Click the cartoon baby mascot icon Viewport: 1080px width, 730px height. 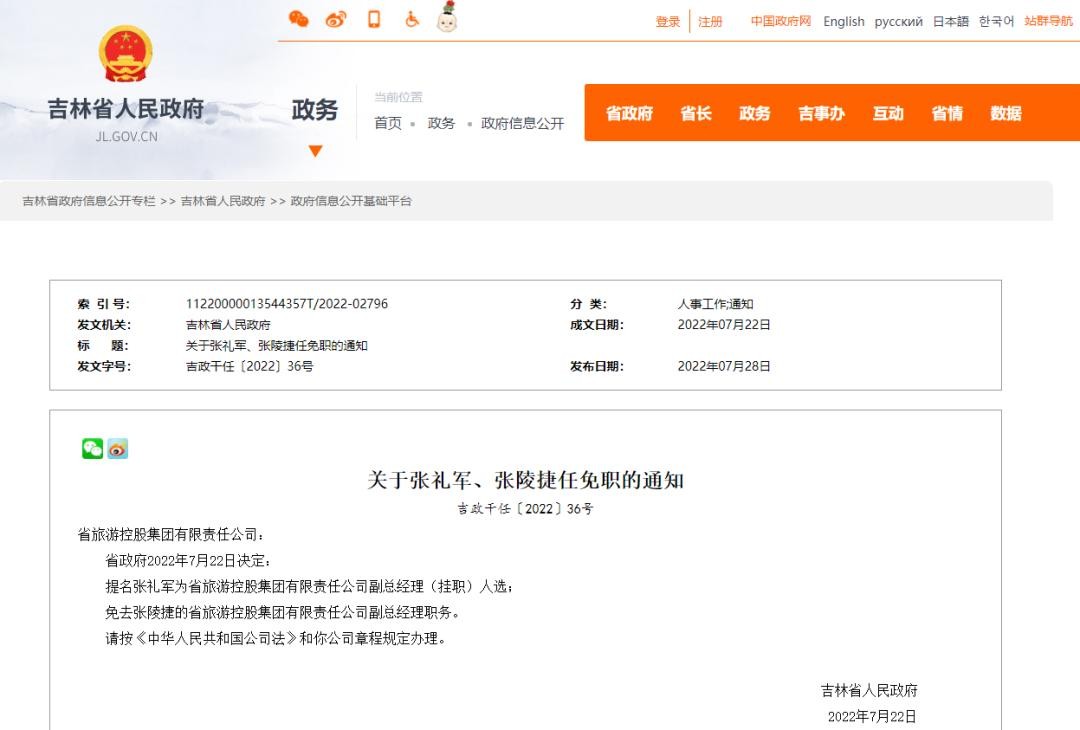pyautogui.click(x=447, y=17)
